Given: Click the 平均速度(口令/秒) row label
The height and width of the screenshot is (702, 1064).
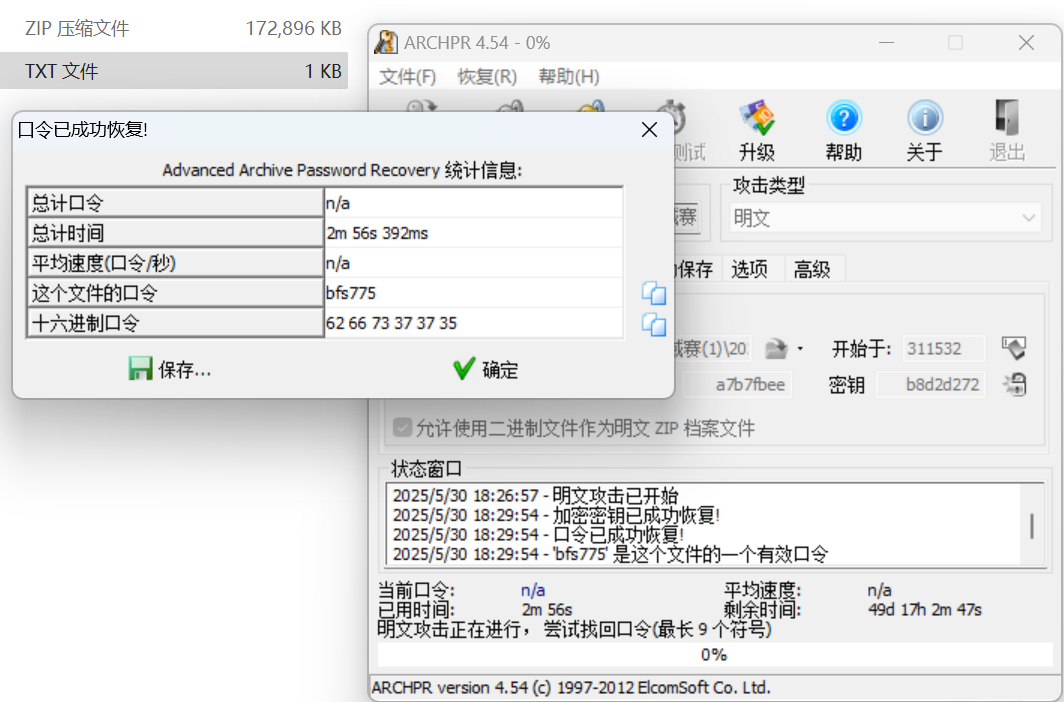Looking at the screenshot, I should [x=175, y=263].
